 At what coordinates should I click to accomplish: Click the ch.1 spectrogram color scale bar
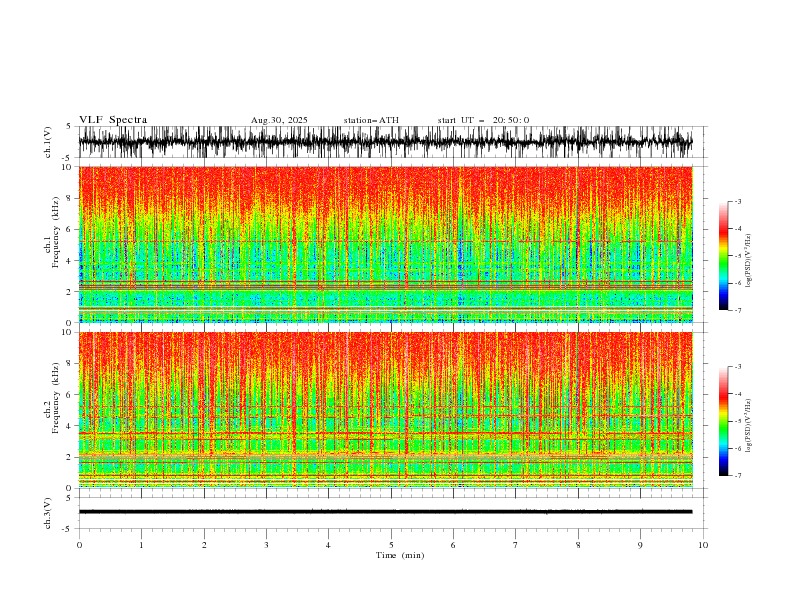[723, 256]
